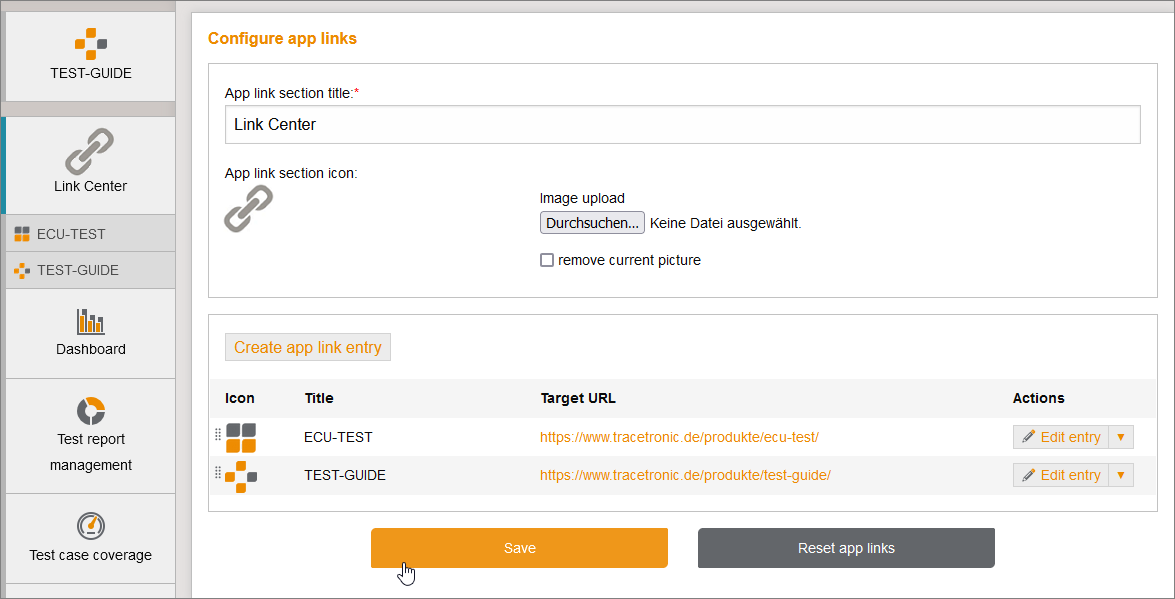Click the TEST-GUIDE icon in the table
The width and height of the screenshot is (1175, 599).
click(x=241, y=477)
